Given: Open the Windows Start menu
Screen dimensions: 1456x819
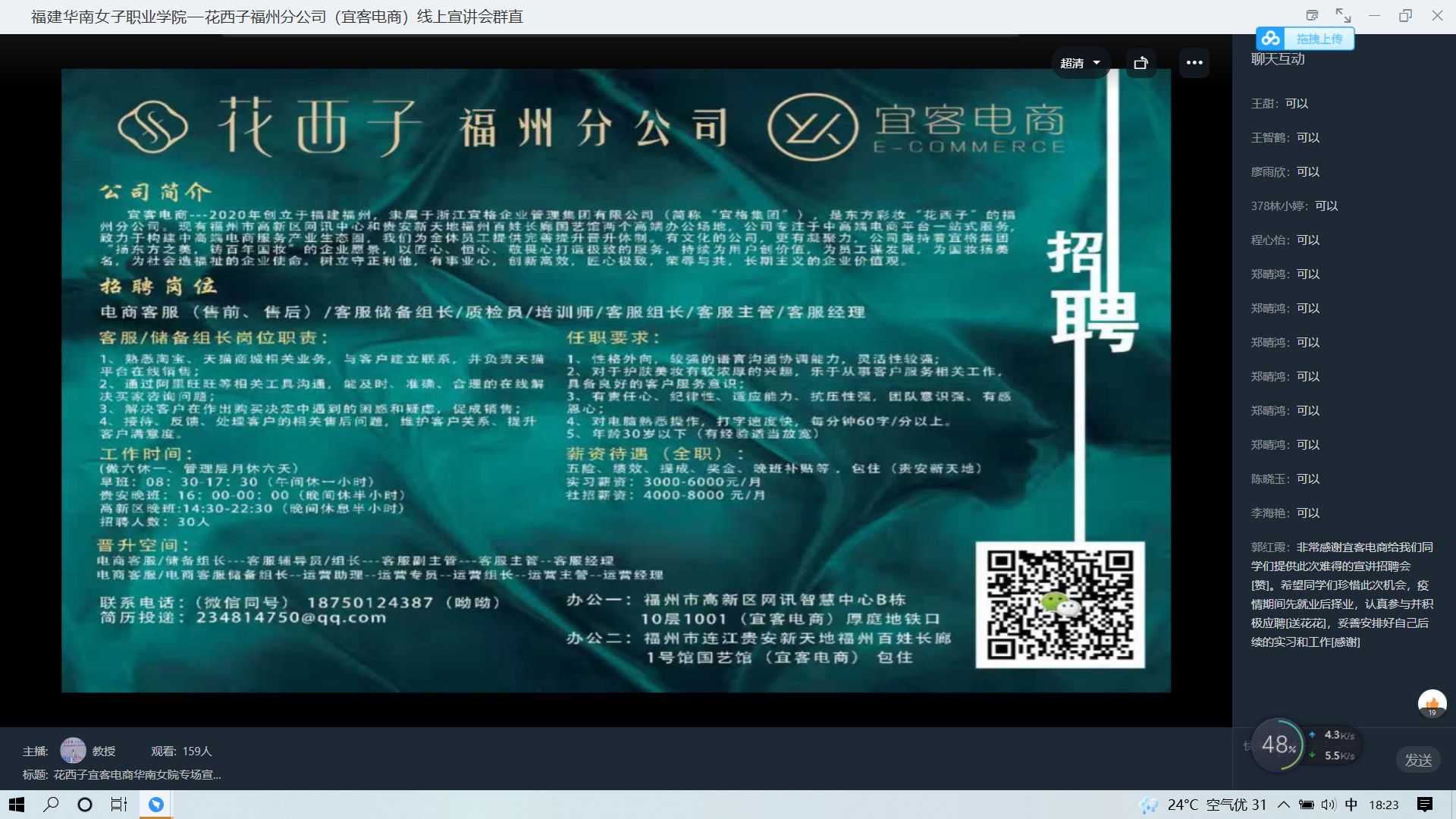Looking at the screenshot, I should pos(17,805).
